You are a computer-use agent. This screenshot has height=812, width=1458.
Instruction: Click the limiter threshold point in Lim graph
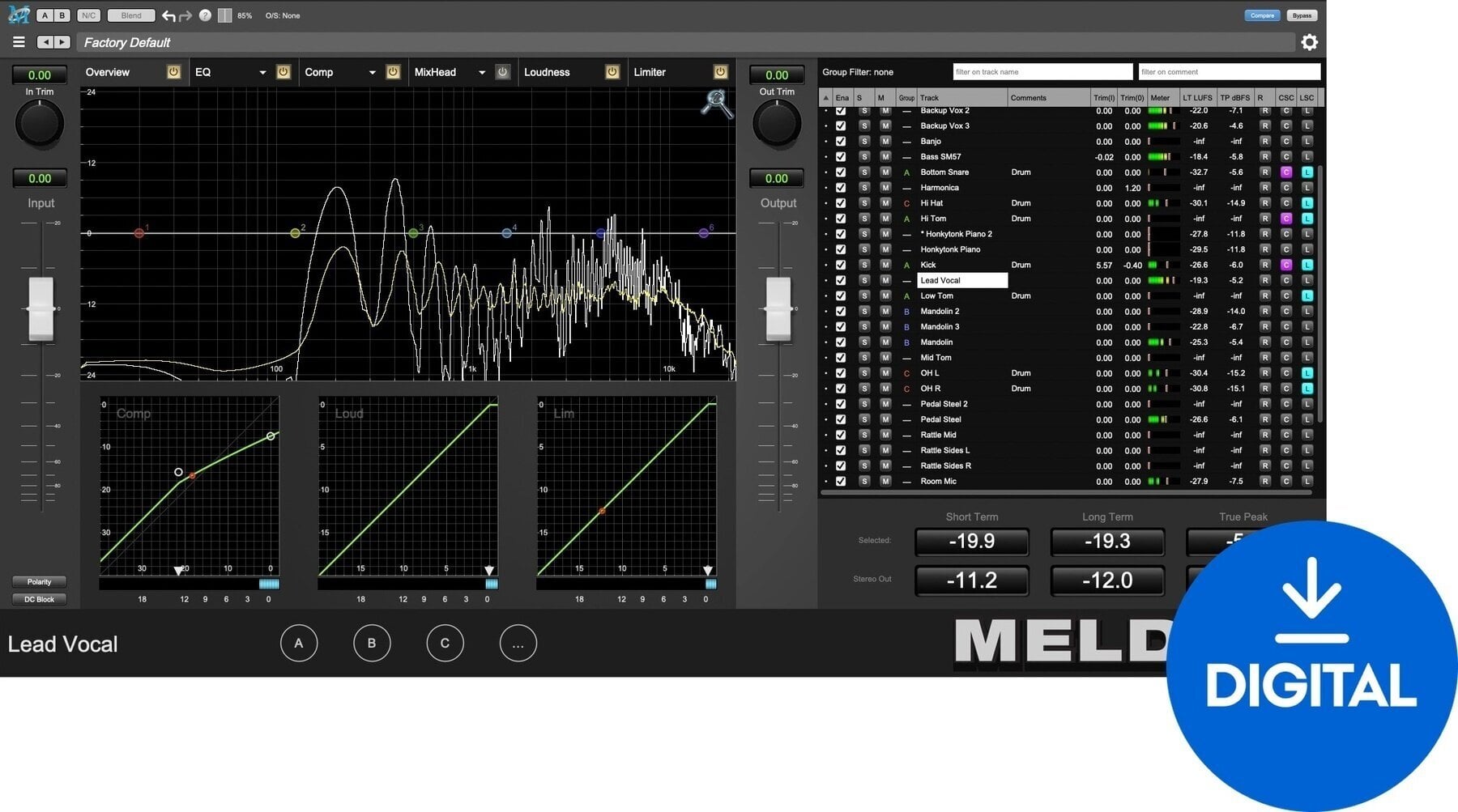click(x=602, y=511)
